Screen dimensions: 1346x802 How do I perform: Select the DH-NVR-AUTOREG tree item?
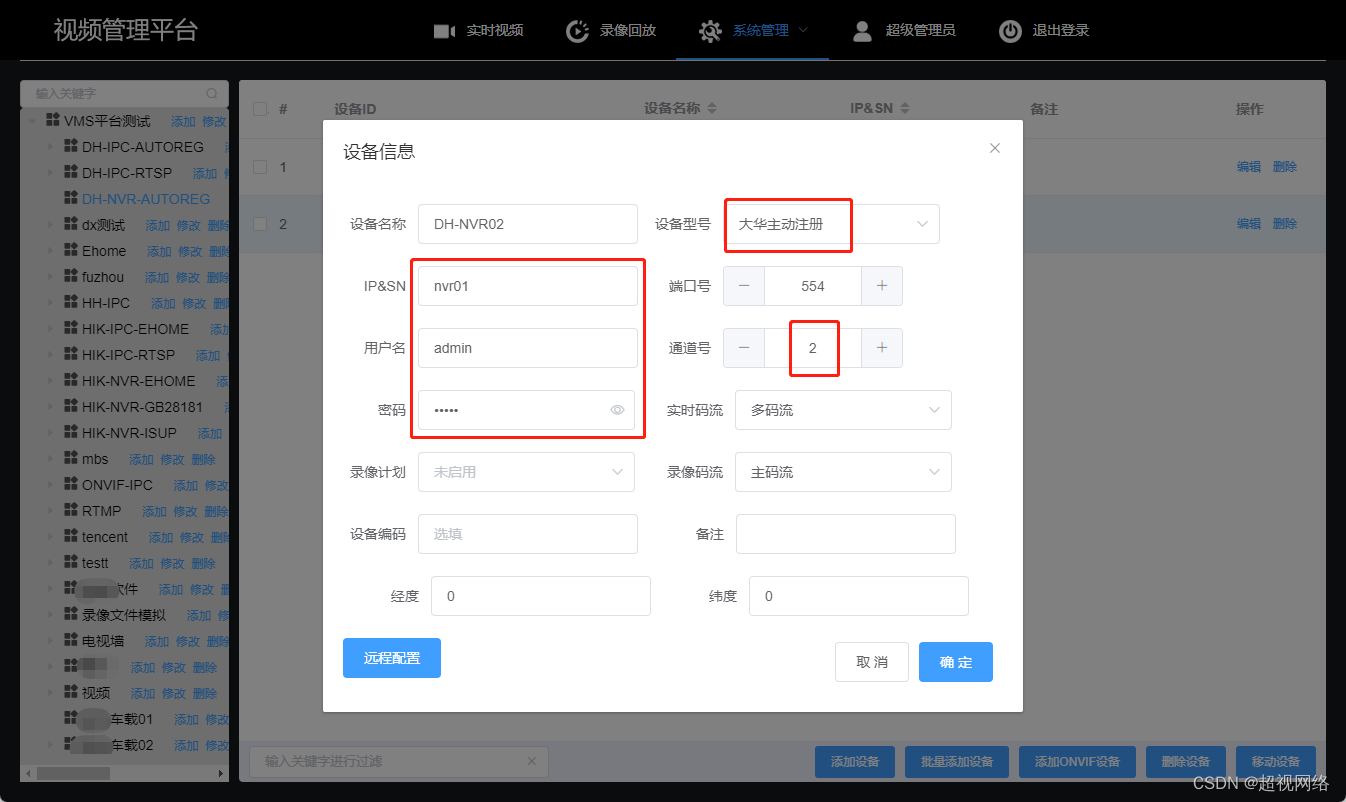(146, 199)
